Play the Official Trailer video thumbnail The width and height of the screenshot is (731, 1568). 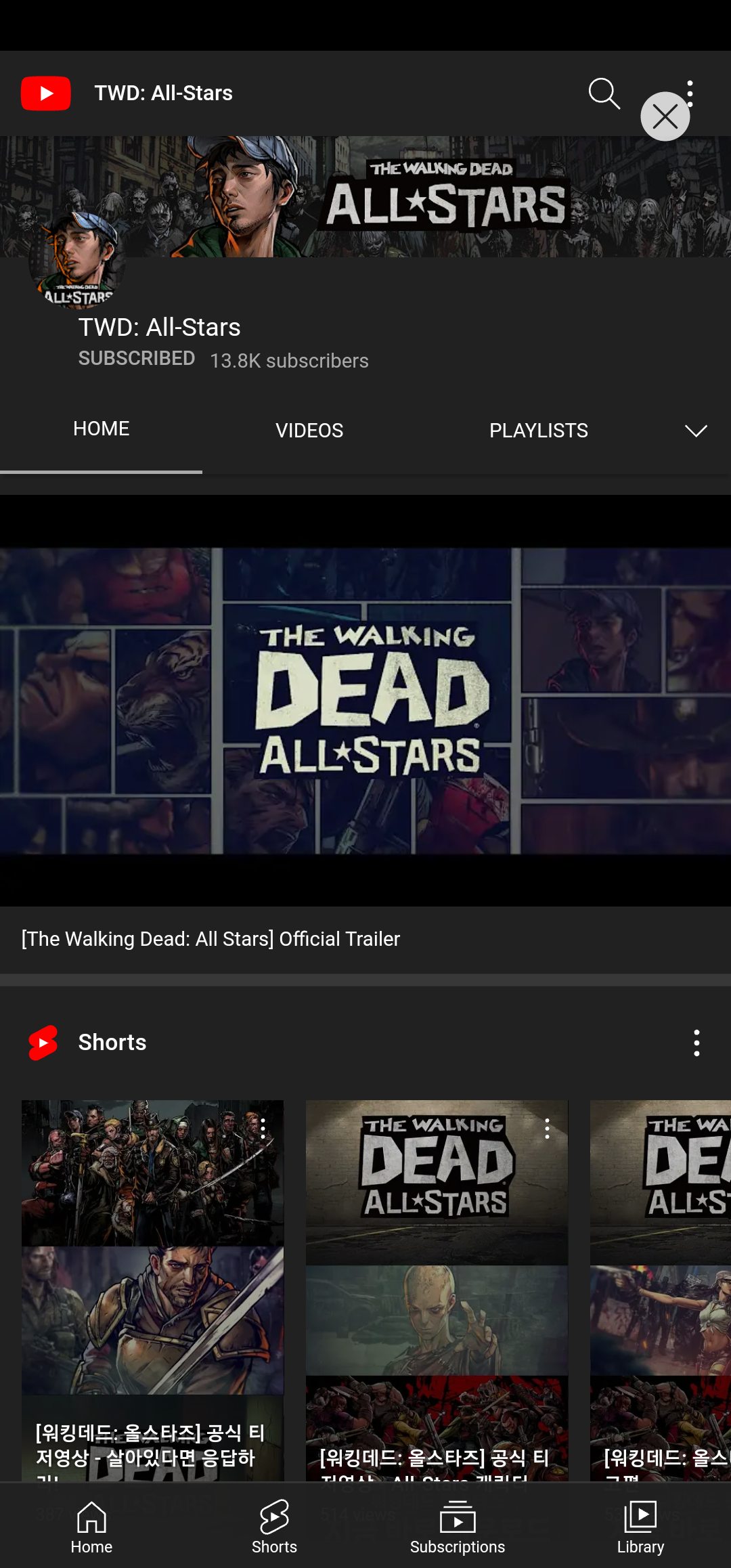pyautogui.click(x=365, y=700)
